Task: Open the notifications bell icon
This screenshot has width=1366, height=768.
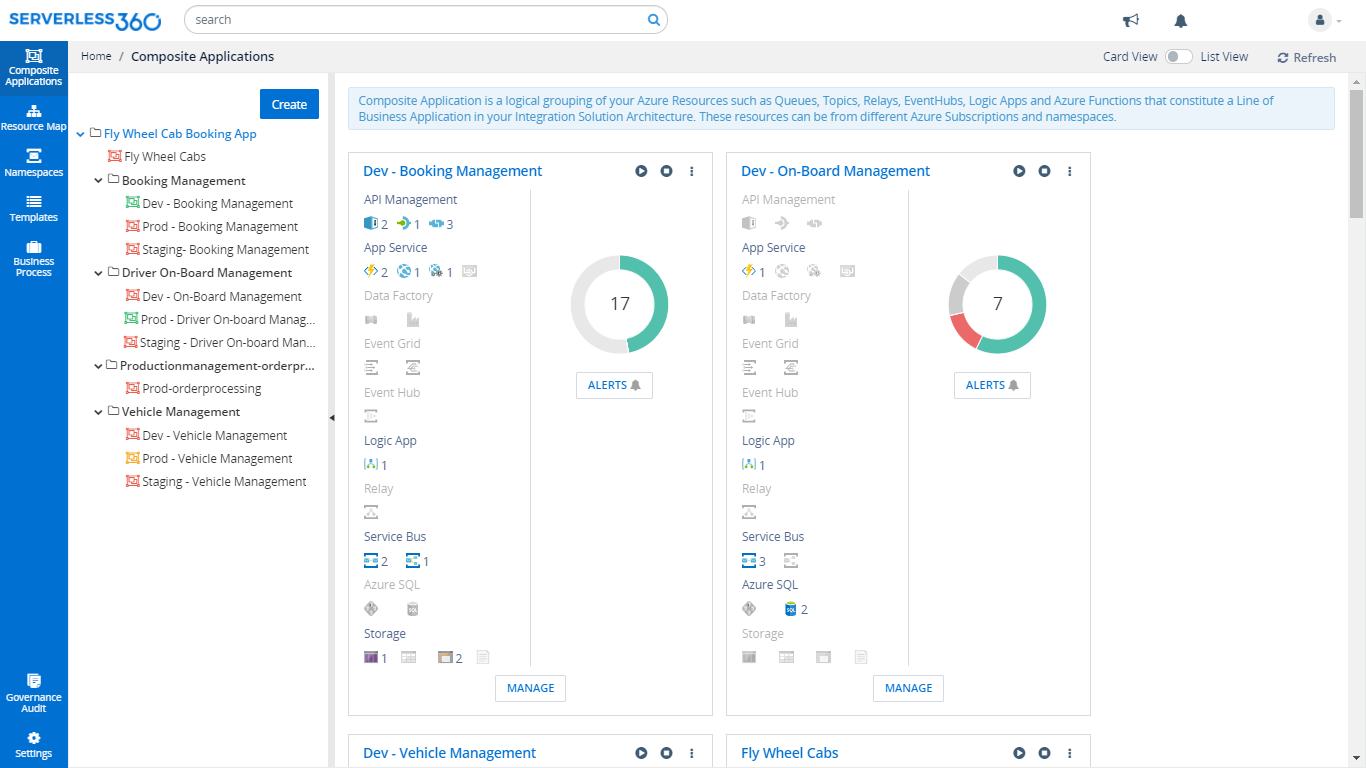Action: click(1181, 20)
